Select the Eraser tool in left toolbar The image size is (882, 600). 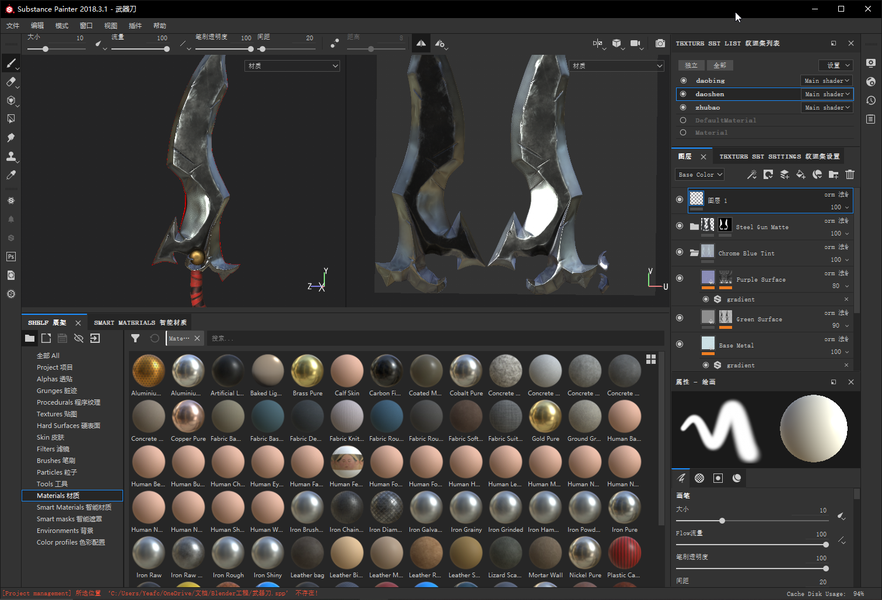[11, 82]
